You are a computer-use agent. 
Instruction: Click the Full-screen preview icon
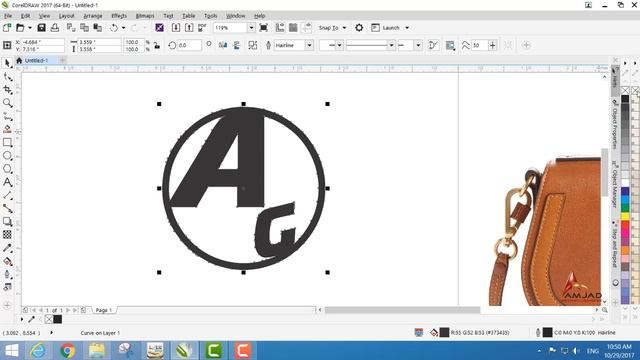264,28
